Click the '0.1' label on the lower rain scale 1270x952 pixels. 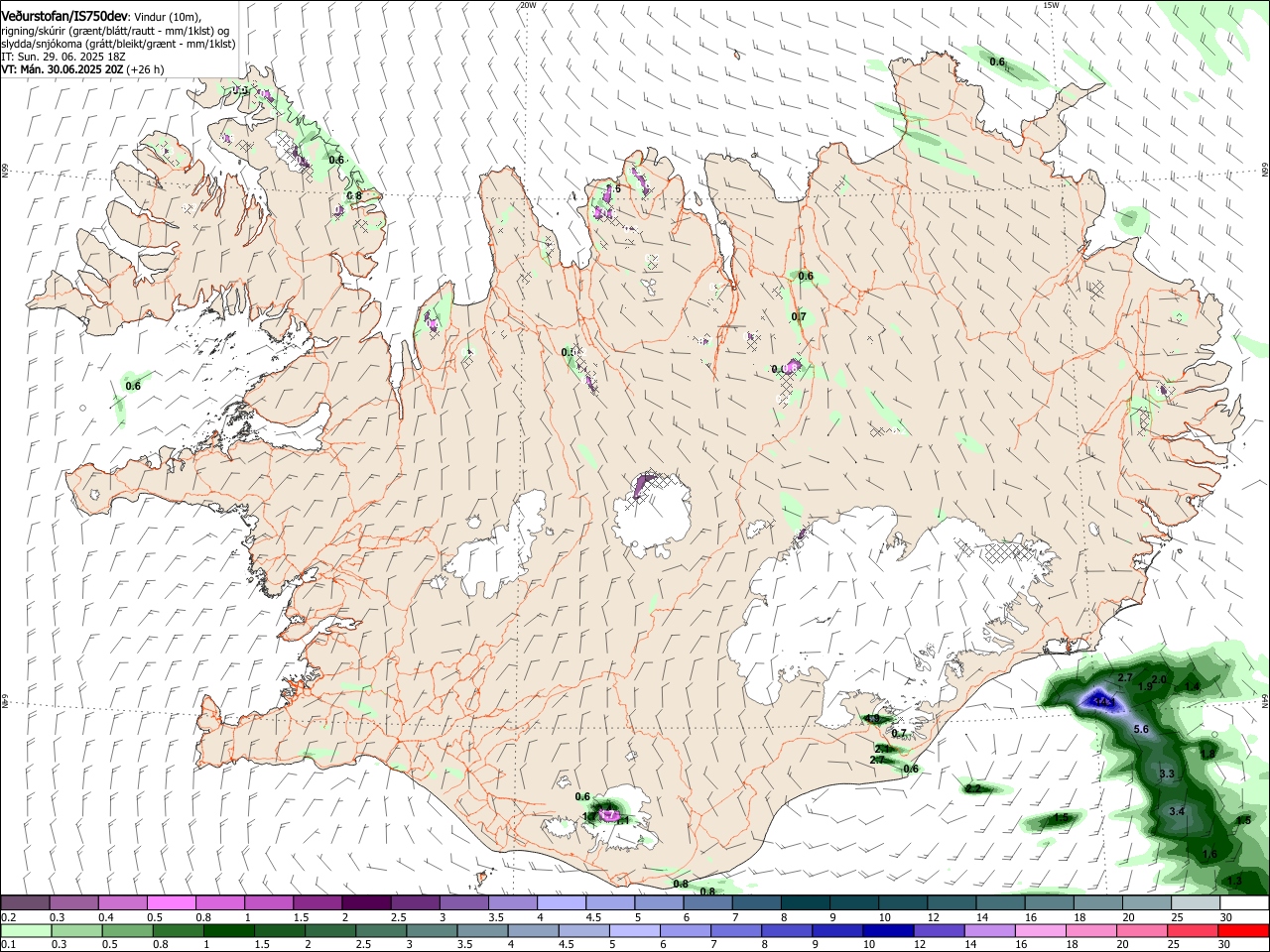tap(9, 945)
